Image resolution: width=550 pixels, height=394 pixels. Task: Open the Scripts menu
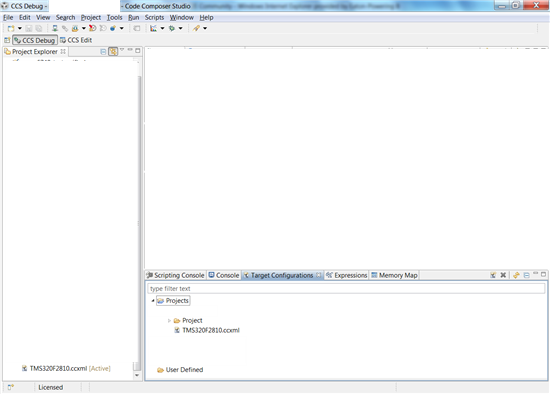154,17
